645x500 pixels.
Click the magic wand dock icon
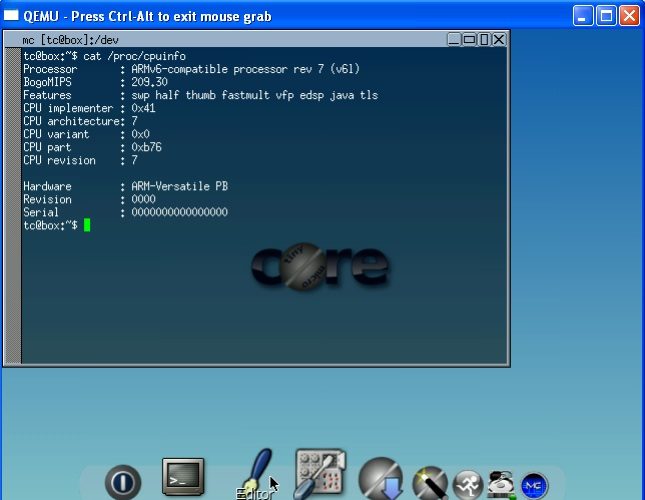click(430, 483)
